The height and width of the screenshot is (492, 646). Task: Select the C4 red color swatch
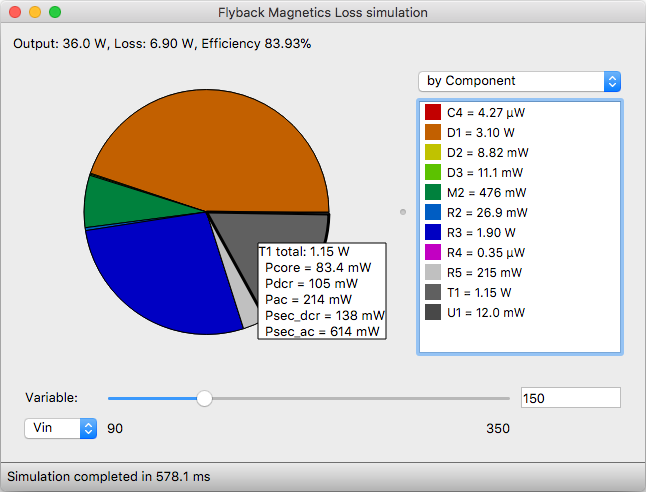[x=433, y=112]
